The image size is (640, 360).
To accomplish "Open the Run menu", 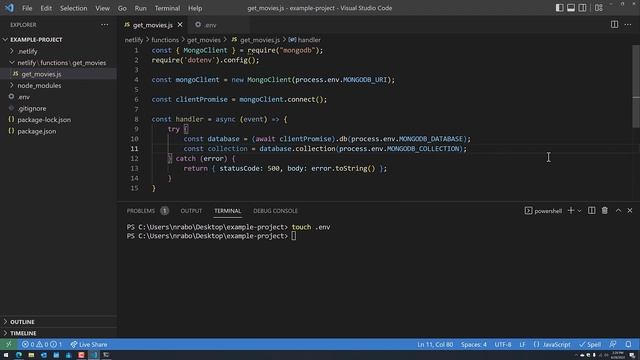I will [140, 8].
